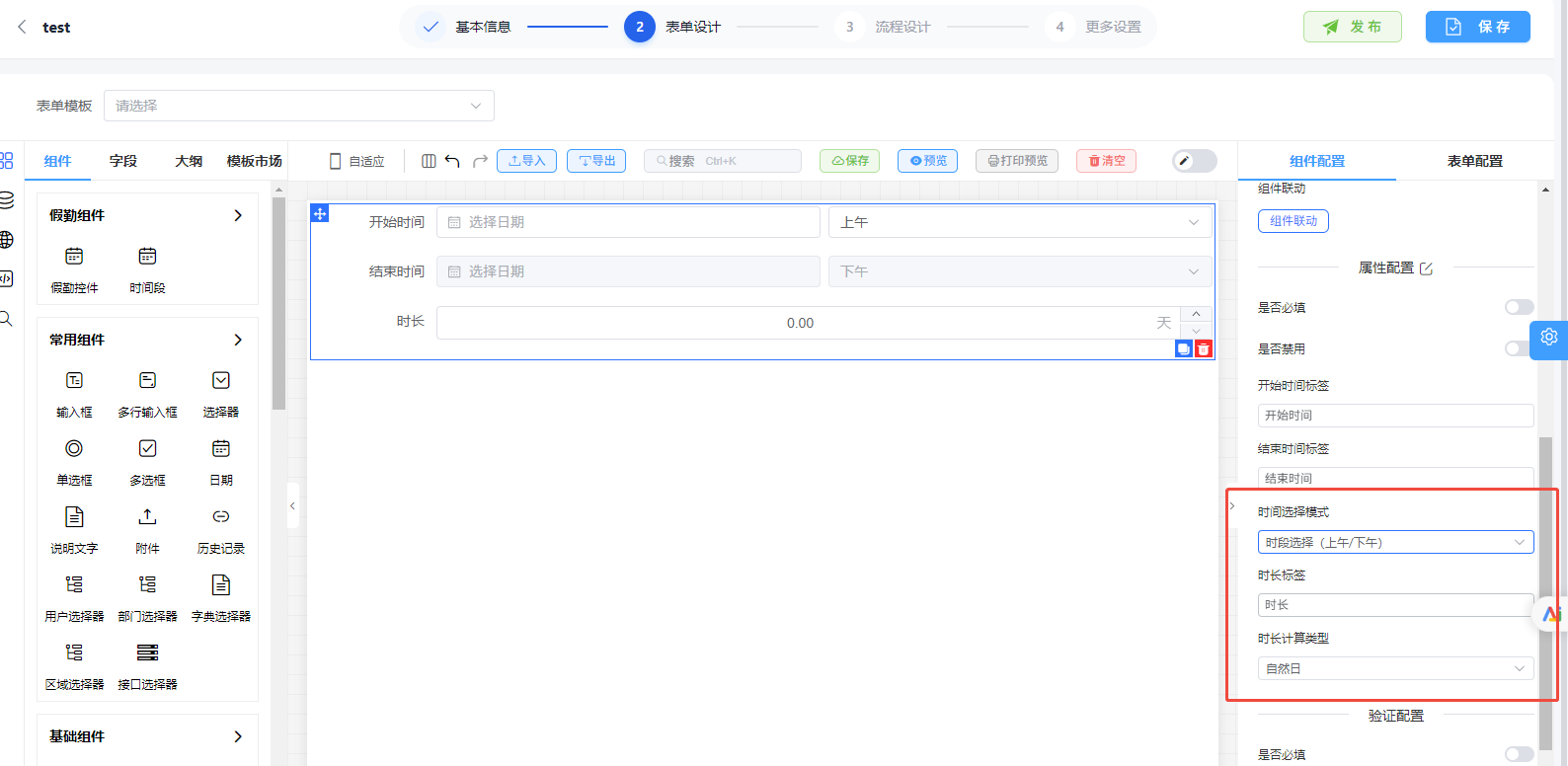Screen dimensions: 1568x766
Task: Toggle the pencil edit mode switch in toolbar
Action: pyautogui.click(x=1195, y=161)
